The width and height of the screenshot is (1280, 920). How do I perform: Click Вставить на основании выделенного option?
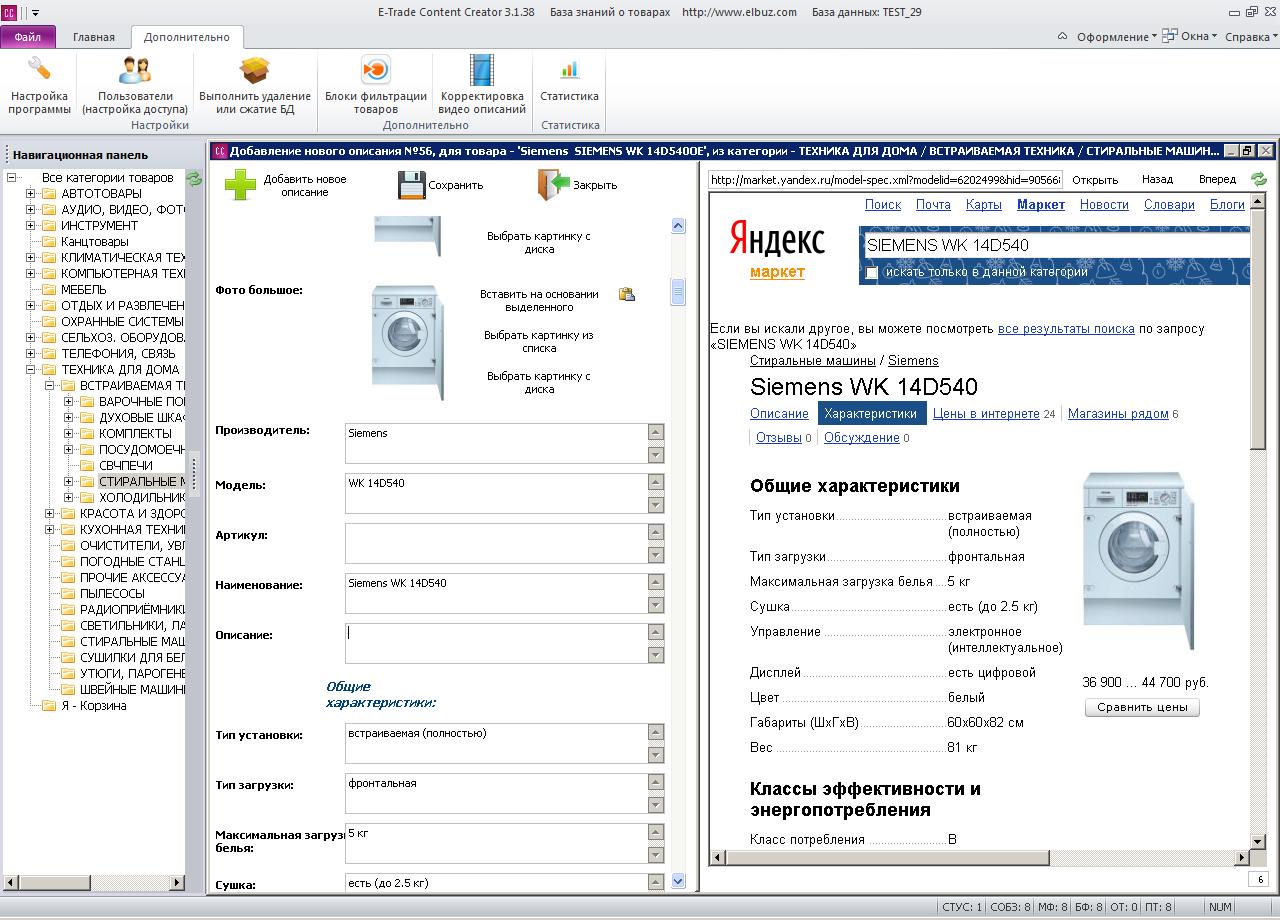click(539, 301)
